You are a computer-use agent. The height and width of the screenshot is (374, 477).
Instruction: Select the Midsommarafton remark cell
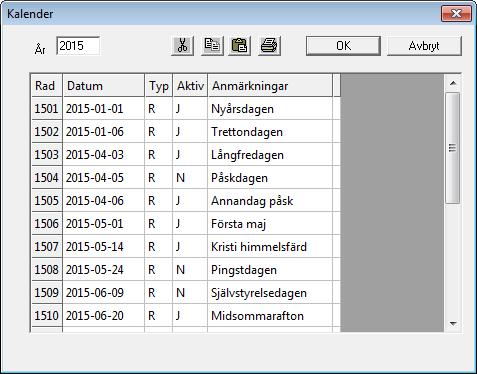[270, 316]
